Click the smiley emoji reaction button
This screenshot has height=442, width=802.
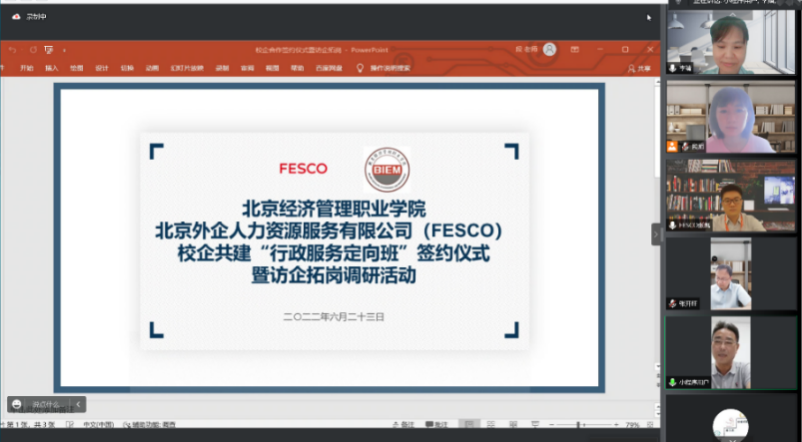point(19,404)
